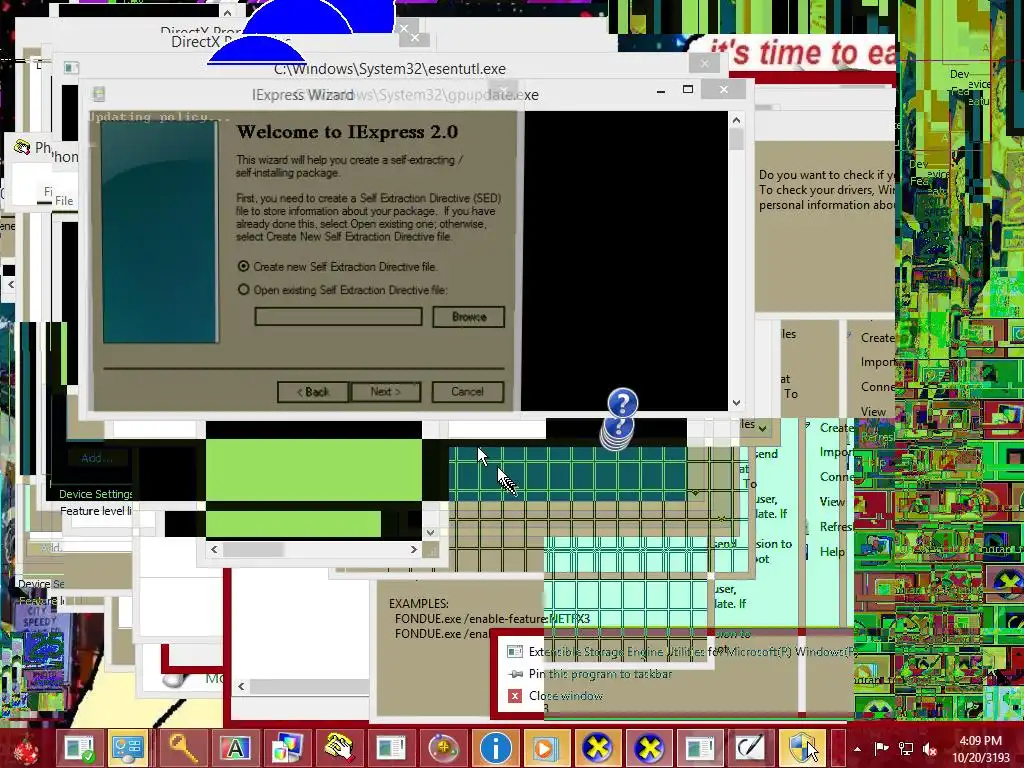Viewport: 1024px width, 768px height.
Task: Switch to the Device Settings tab
Action: click(95, 494)
